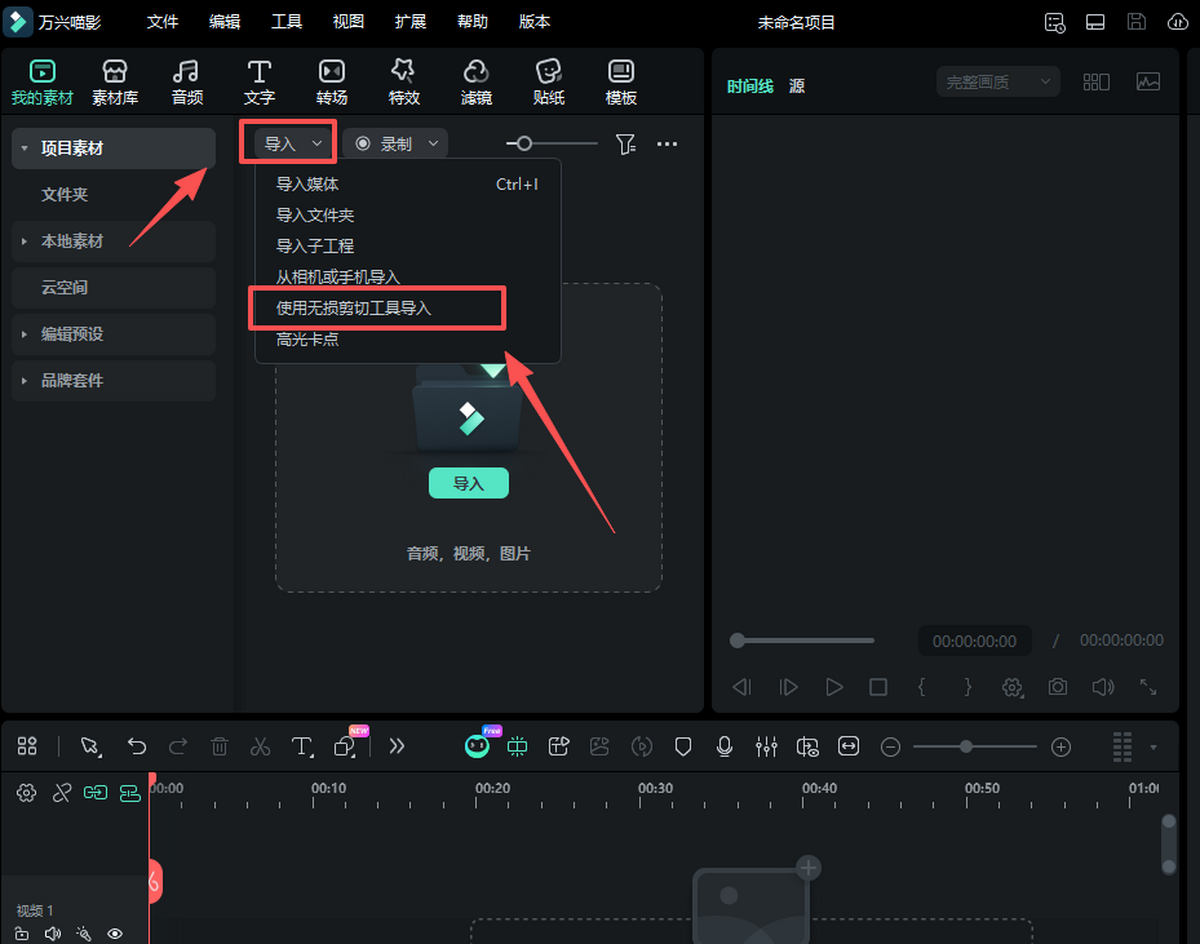Open the 完整画质 quality dropdown
This screenshot has width=1200, height=944.
[x=997, y=82]
